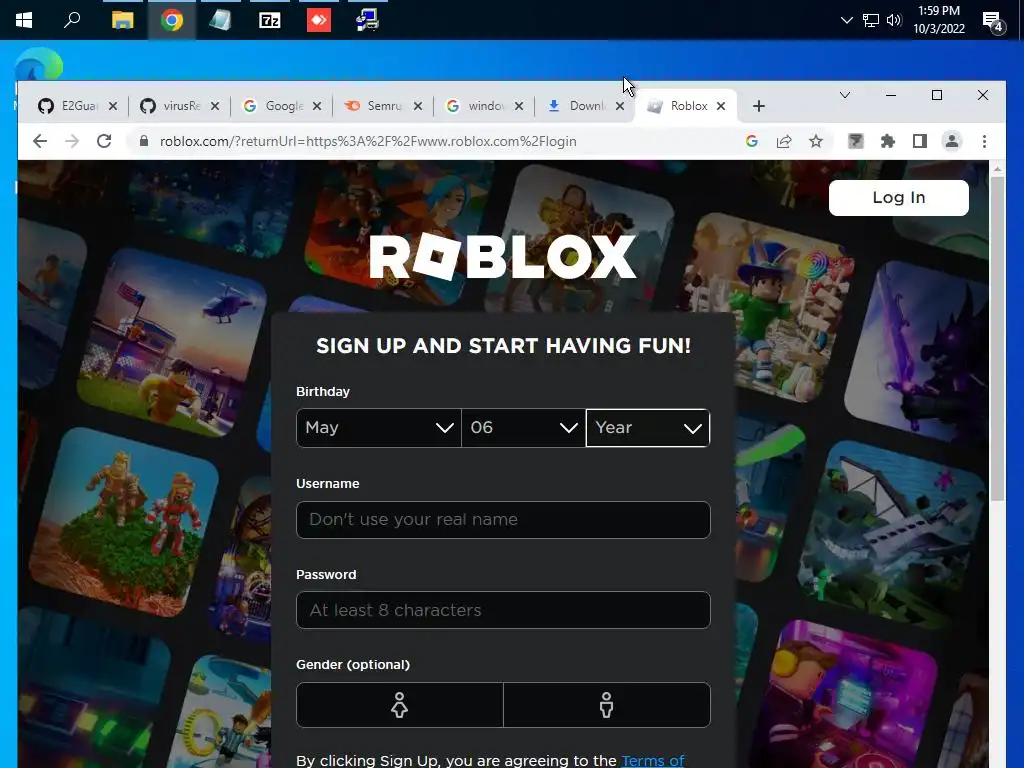Open Chrome tab search chevron
1024x768 pixels.
(844, 95)
